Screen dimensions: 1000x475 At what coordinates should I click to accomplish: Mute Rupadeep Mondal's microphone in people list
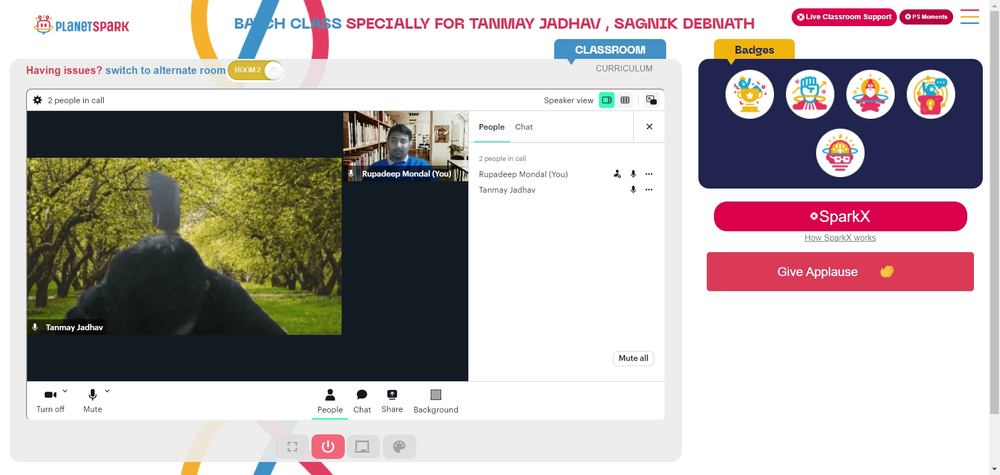(x=633, y=174)
